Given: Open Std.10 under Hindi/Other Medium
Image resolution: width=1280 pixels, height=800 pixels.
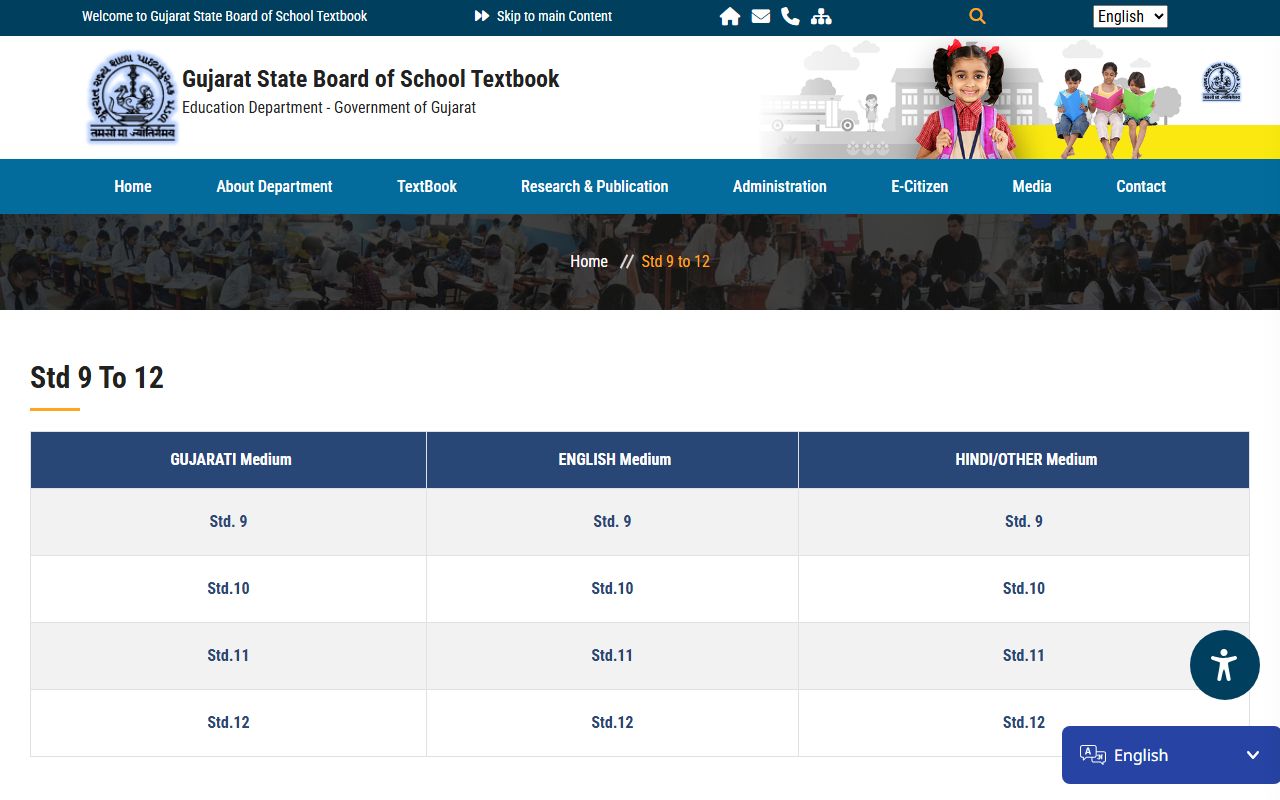Looking at the screenshot, I should tap(1024, 588).
